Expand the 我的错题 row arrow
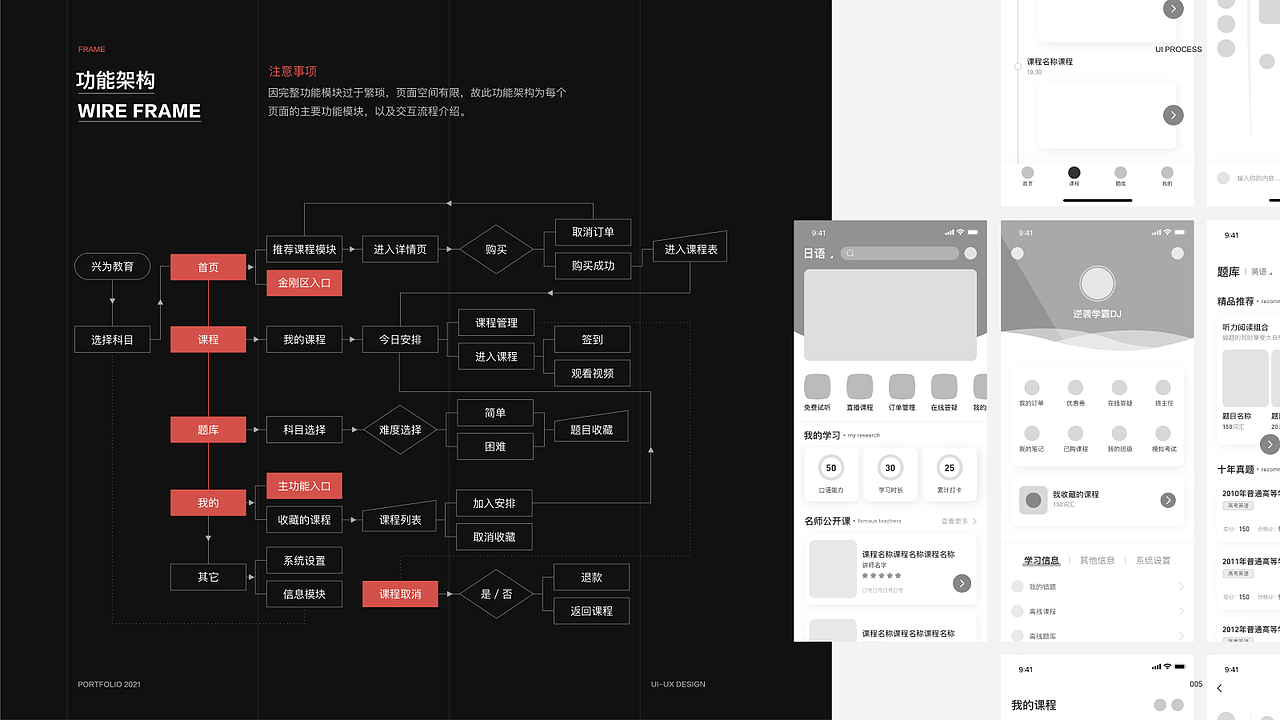1280x720 pixels. click(x=1182, y=586)
